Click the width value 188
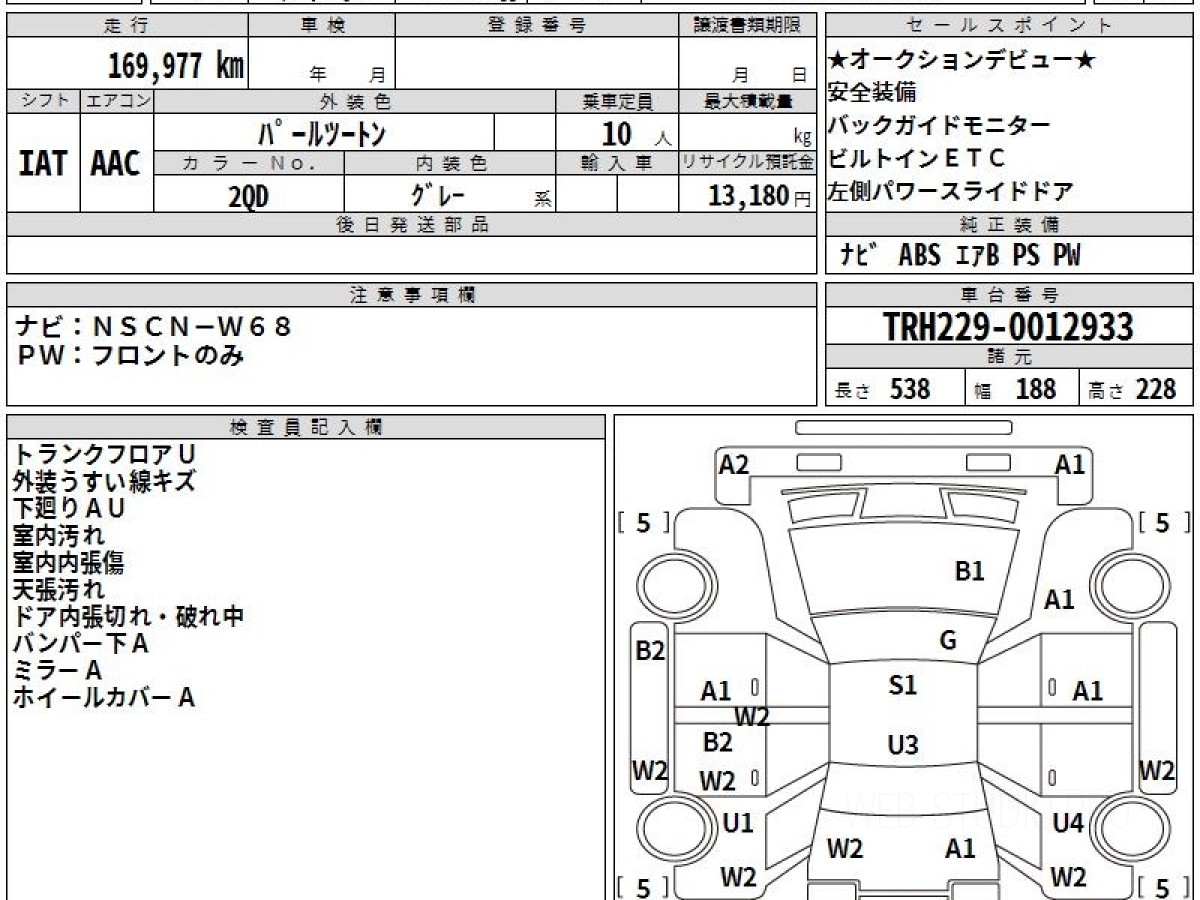This screenshot has width=1200, height=900. pos(1035,389)
